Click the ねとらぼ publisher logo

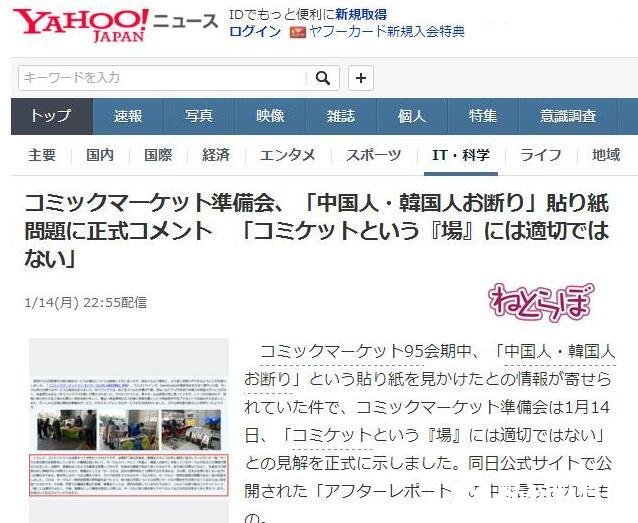541,300
